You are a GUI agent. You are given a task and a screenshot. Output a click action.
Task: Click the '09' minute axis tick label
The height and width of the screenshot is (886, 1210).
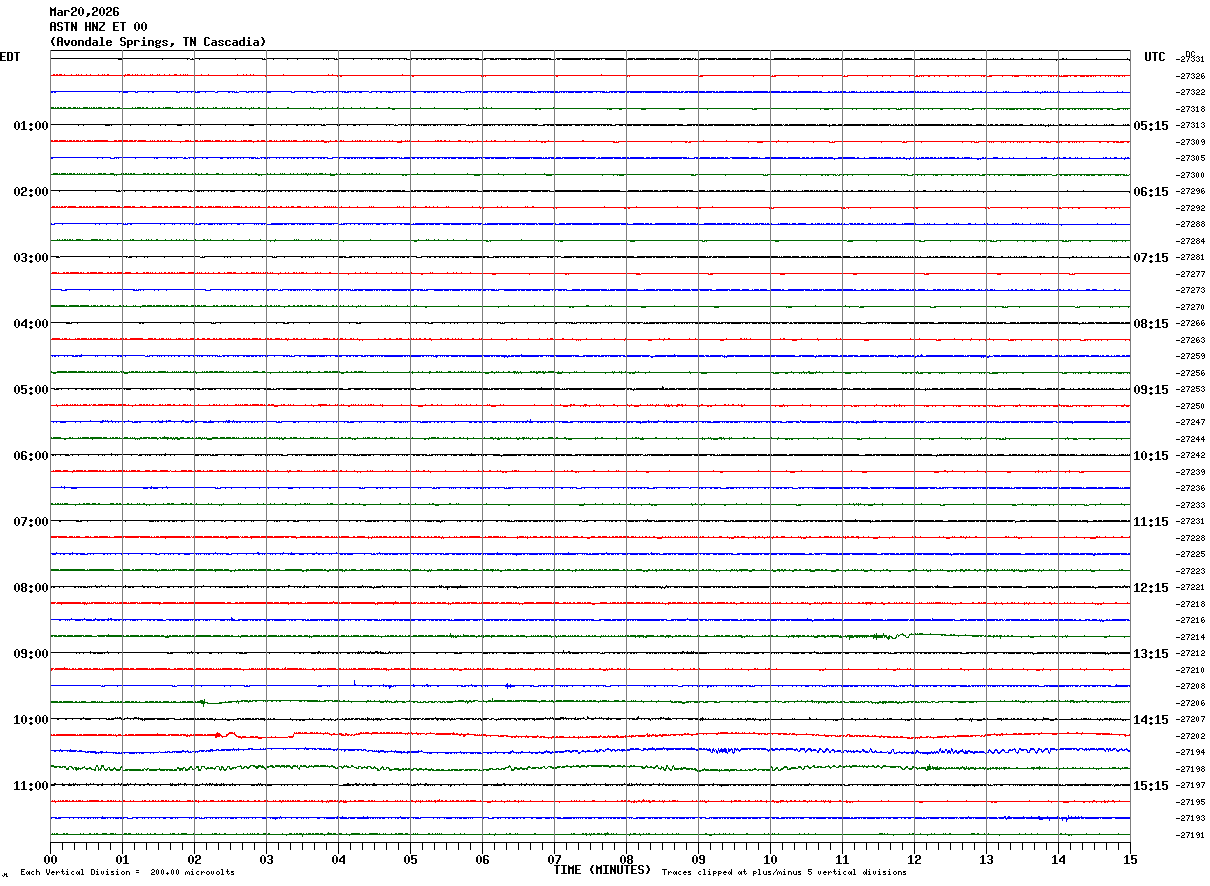(698, 860)
